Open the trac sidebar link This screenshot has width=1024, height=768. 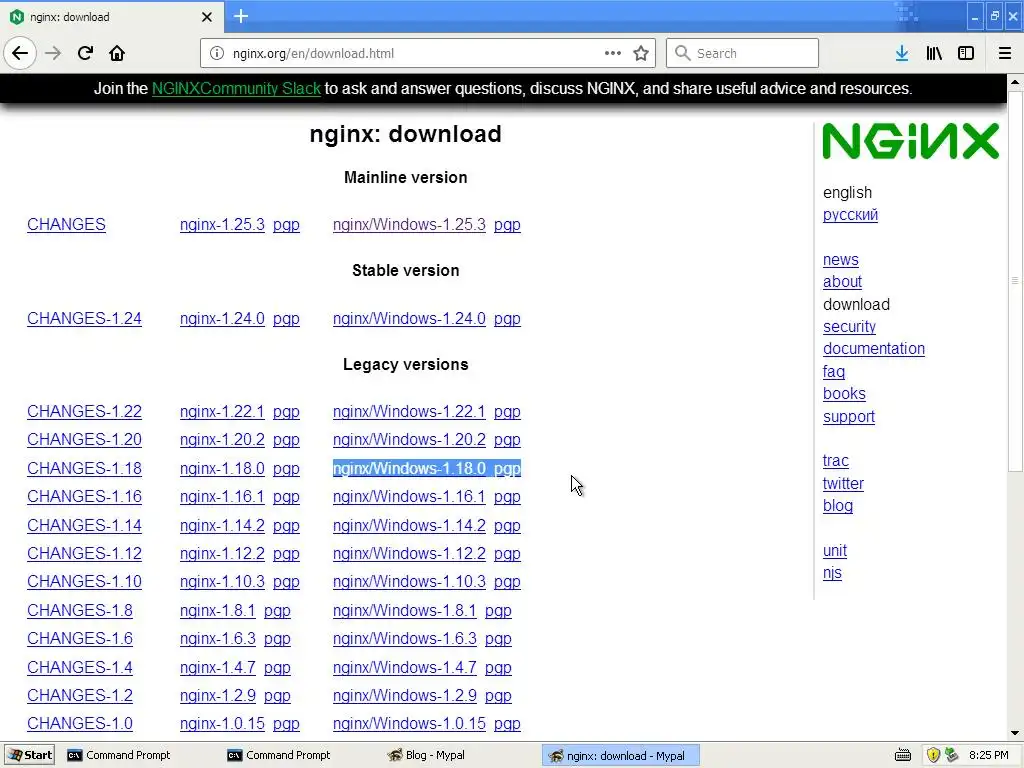point(835,461)
